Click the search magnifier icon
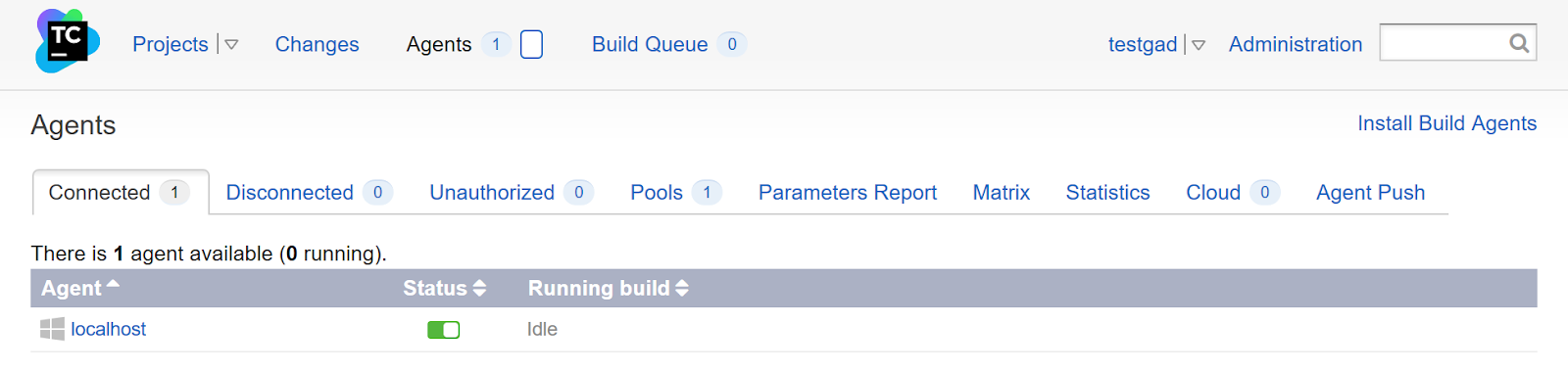Image resolution: width=1568 pixels, height=371 pixels. (x=1519, y=43)
